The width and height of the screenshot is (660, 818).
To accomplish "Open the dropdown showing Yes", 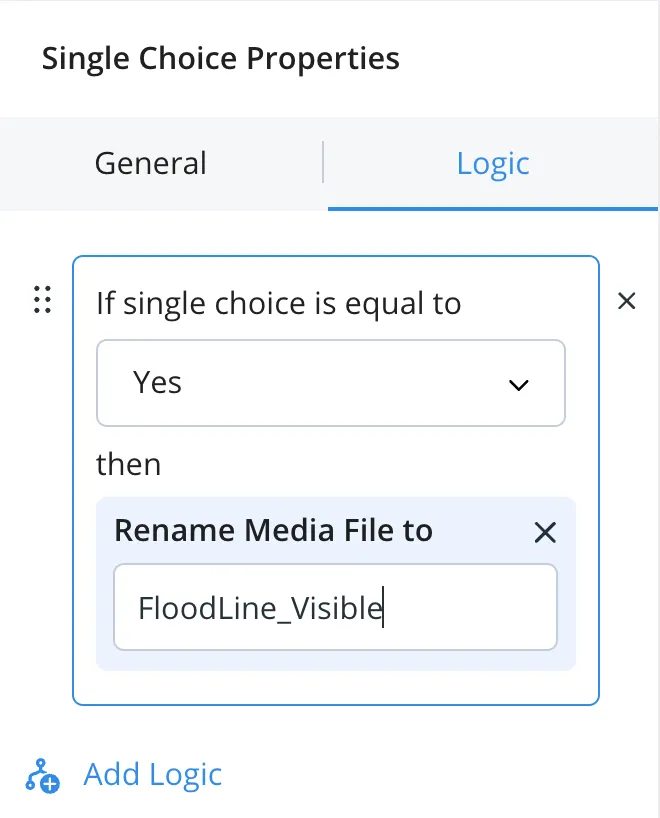I will [x=331, y=383].
